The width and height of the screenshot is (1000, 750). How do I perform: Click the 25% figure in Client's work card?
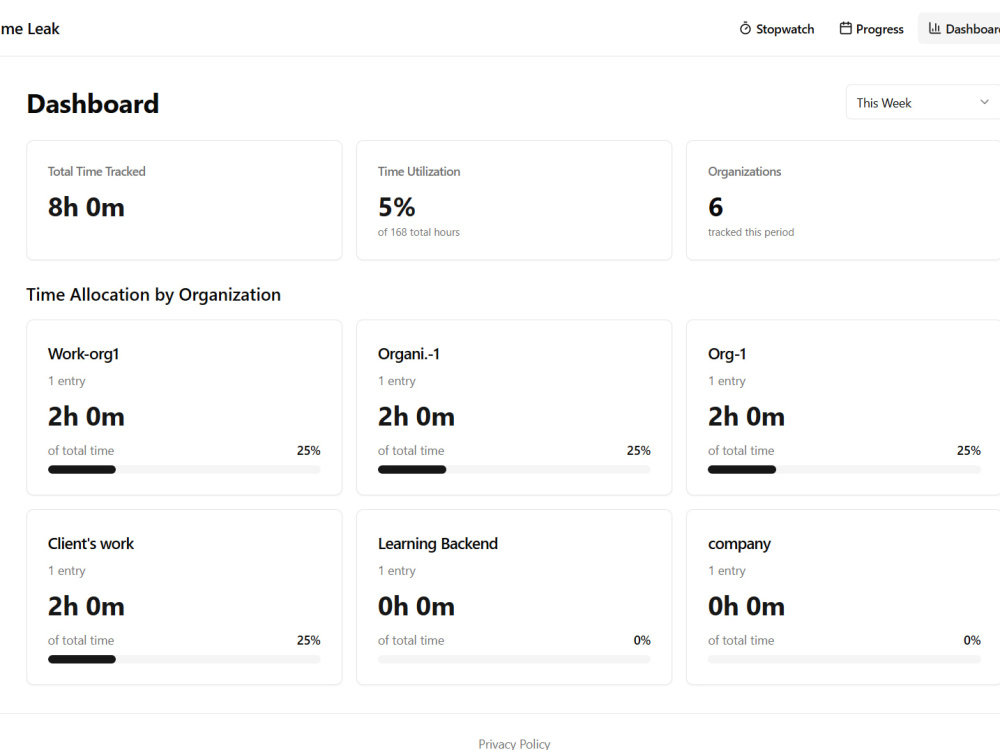[309, 640]
